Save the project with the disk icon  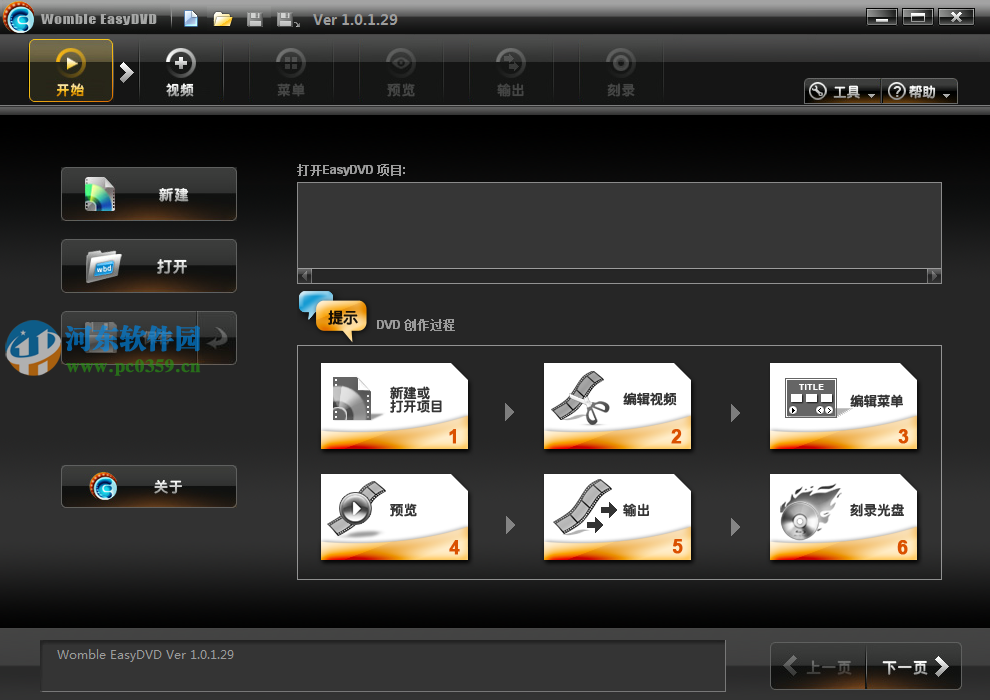[253, 17]
